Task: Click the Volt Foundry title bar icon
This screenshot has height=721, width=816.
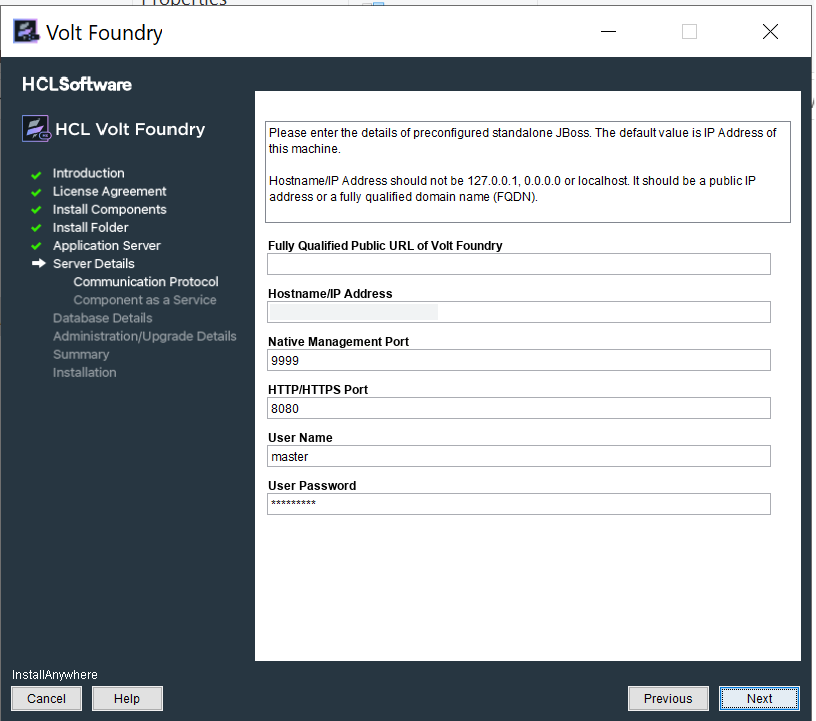Action: click(x=26, y=32)
